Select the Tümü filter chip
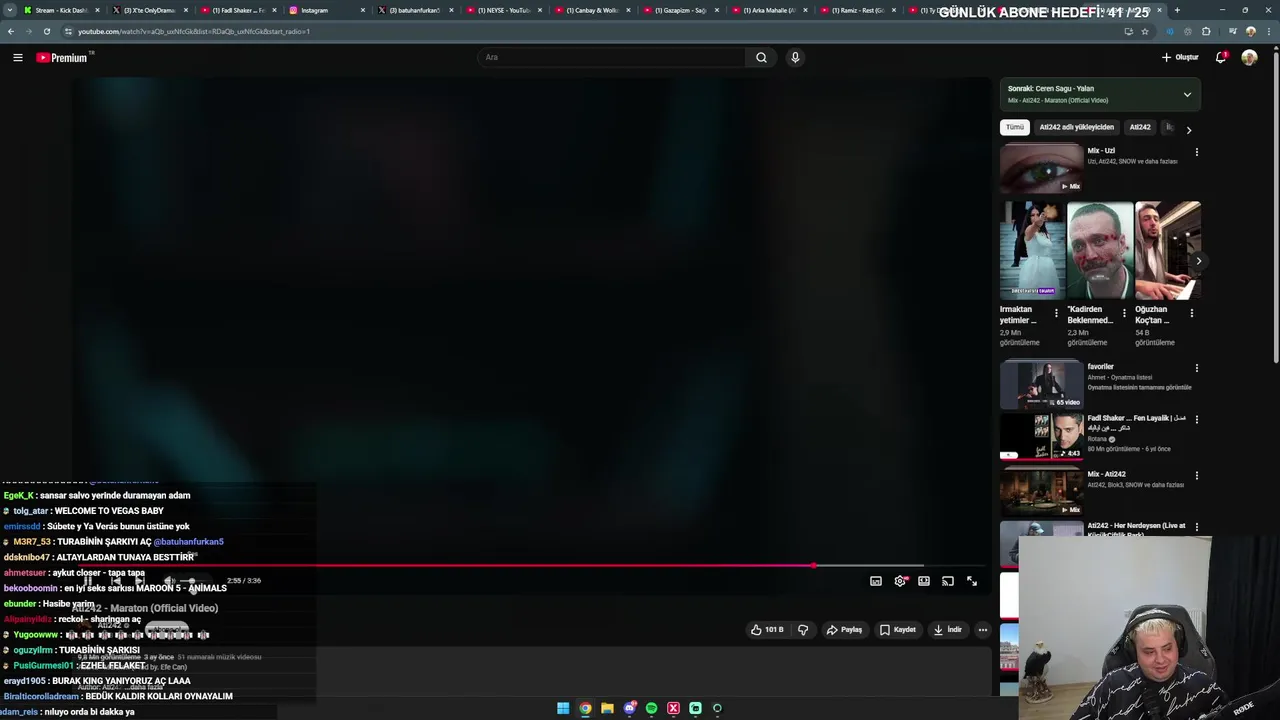Image resolution: width=1280 pixels, height=720 pixels. 1015,127
